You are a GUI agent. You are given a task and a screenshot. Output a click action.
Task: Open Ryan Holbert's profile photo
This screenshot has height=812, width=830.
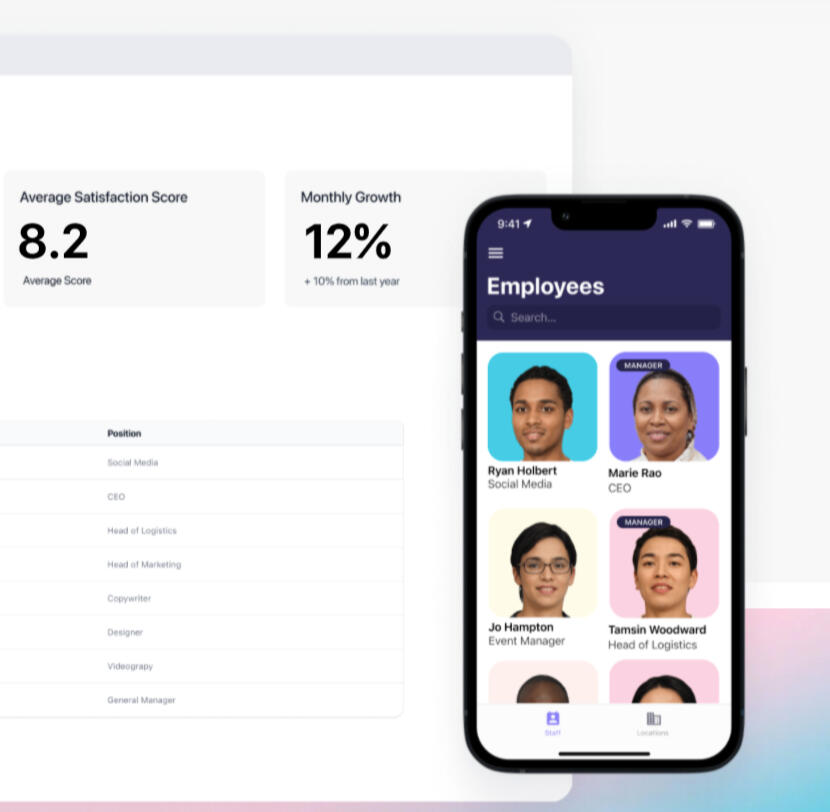542,406
